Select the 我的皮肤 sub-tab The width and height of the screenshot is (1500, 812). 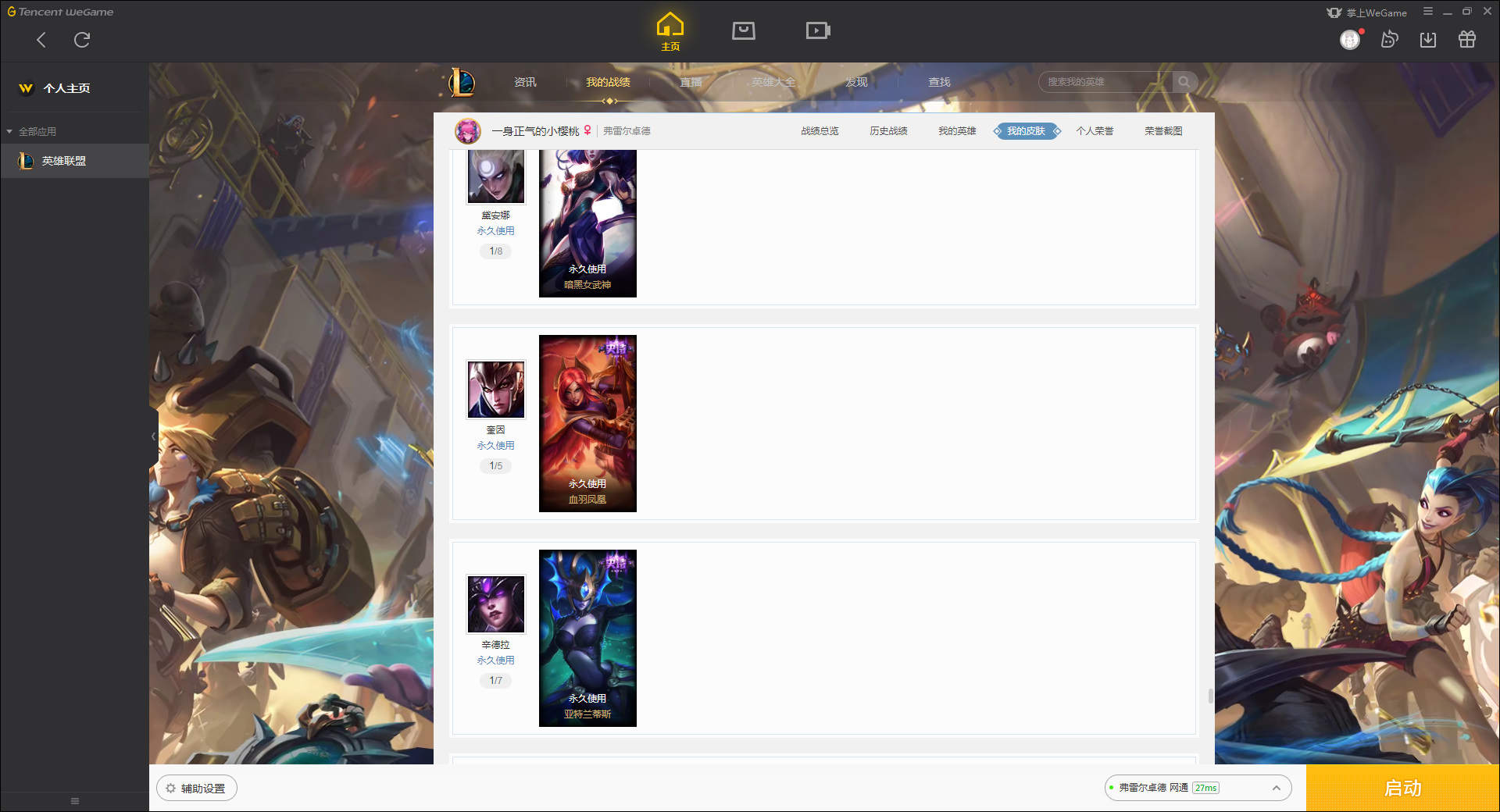pos(1027,131)
